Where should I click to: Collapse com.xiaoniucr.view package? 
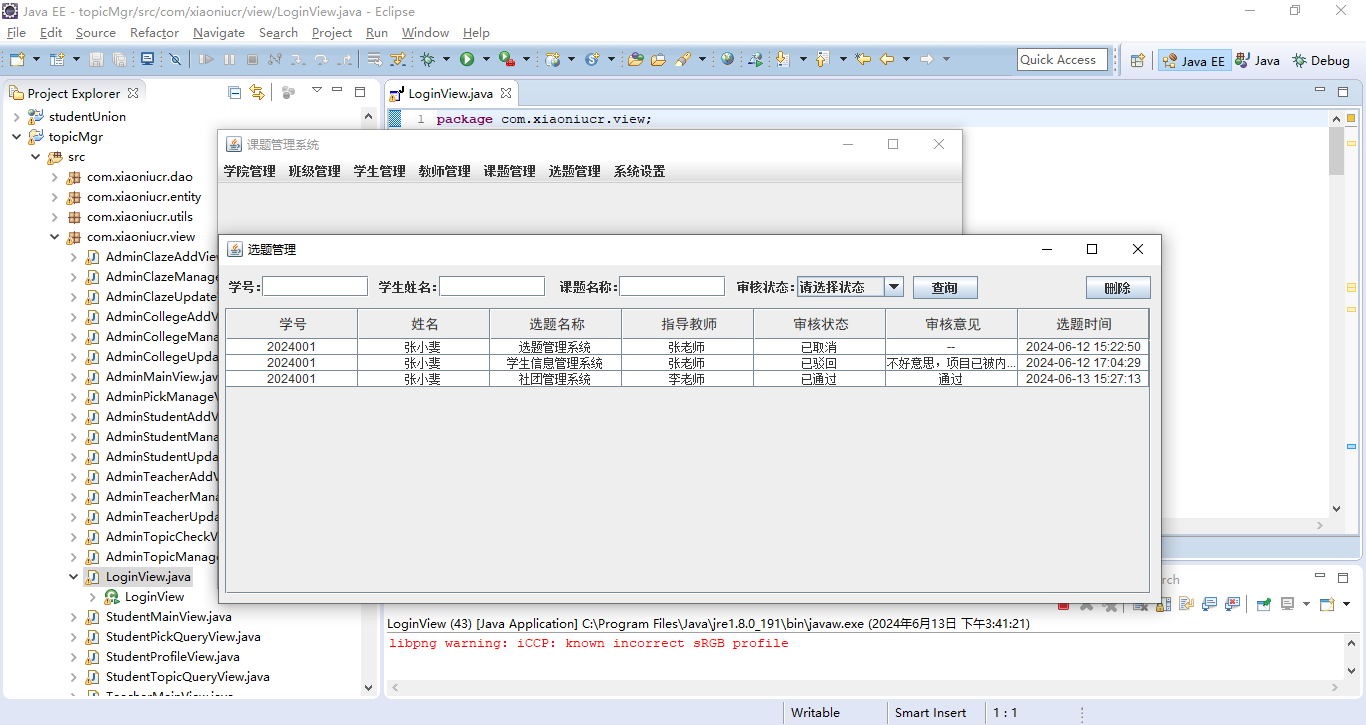click(54, 237)
